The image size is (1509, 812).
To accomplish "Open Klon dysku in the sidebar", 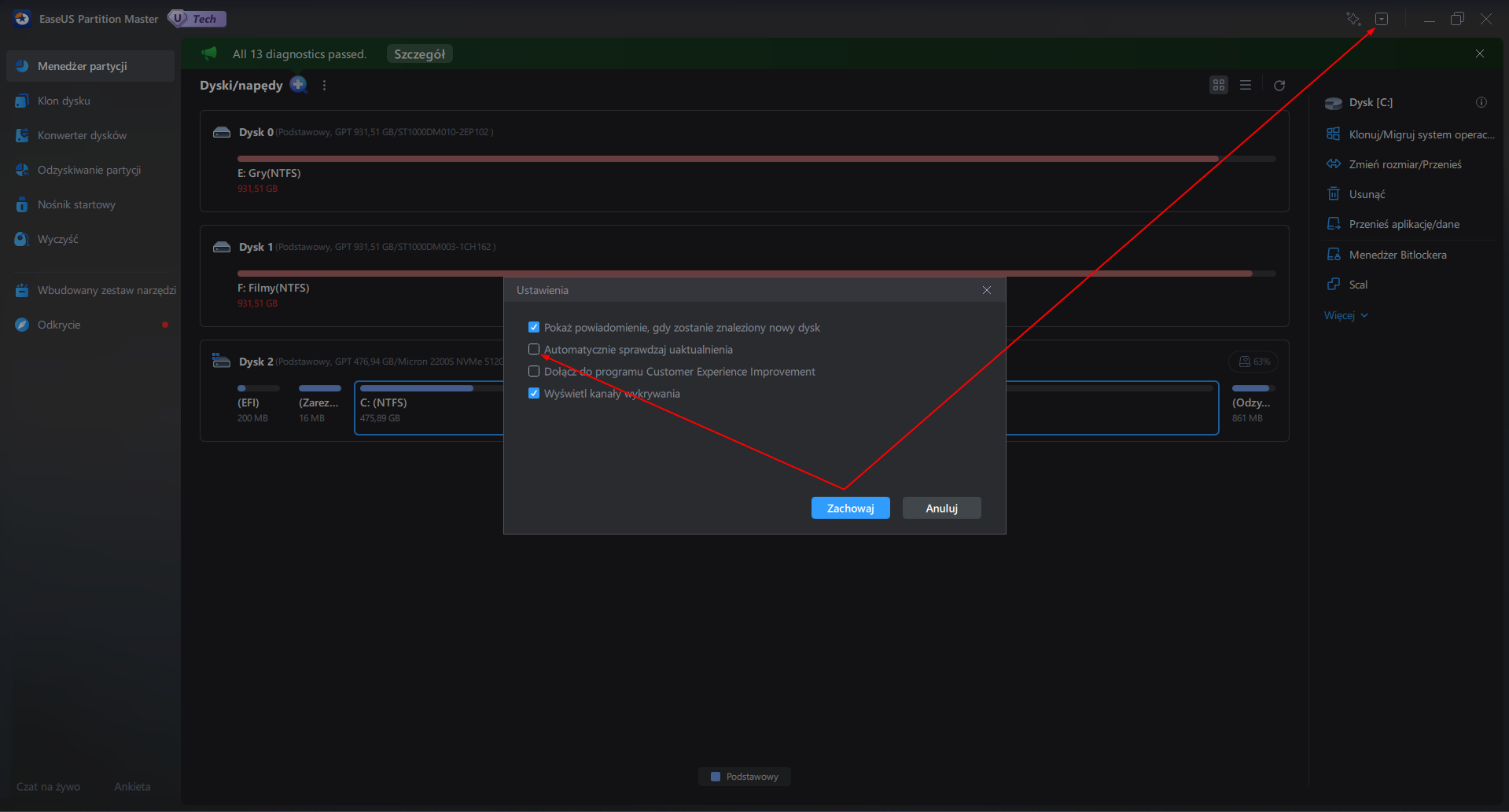I will [x=90, y=101].
